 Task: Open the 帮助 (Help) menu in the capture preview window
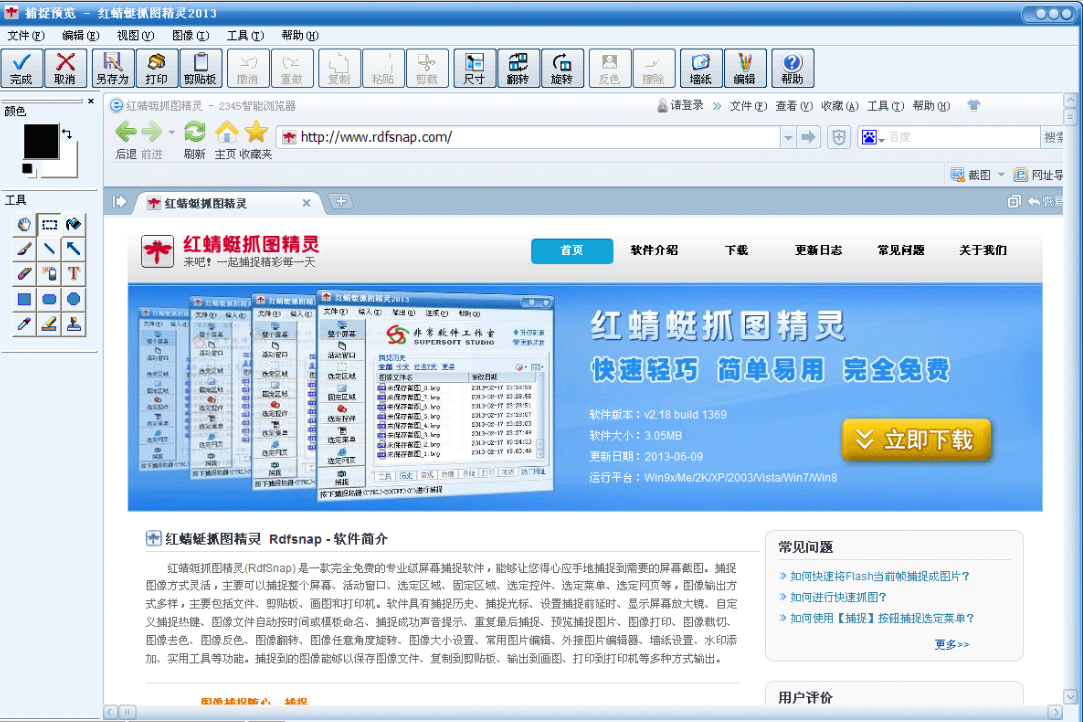(x=300, y=35)
